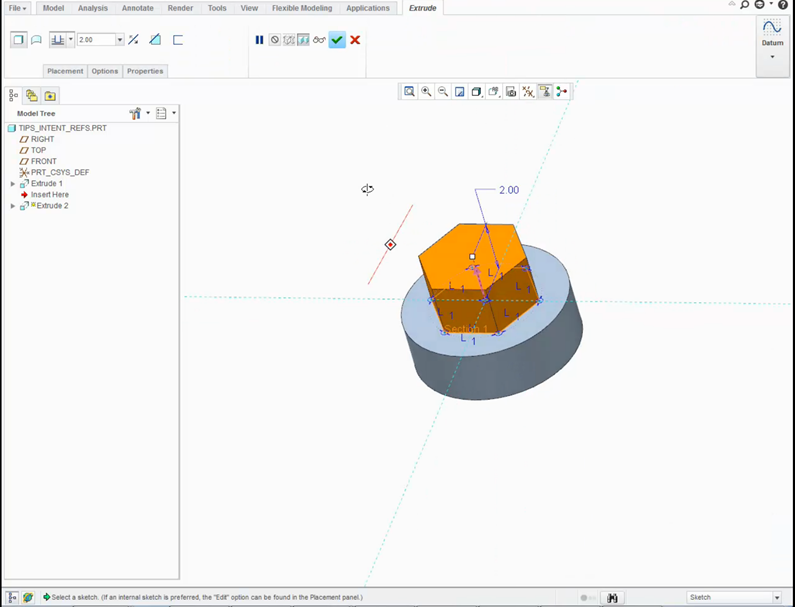The height and width of the screenshot is (610, 795).
Task: Select TIPS_INTENT_REFS.PRT in the model tree
Action: (62, 128)
